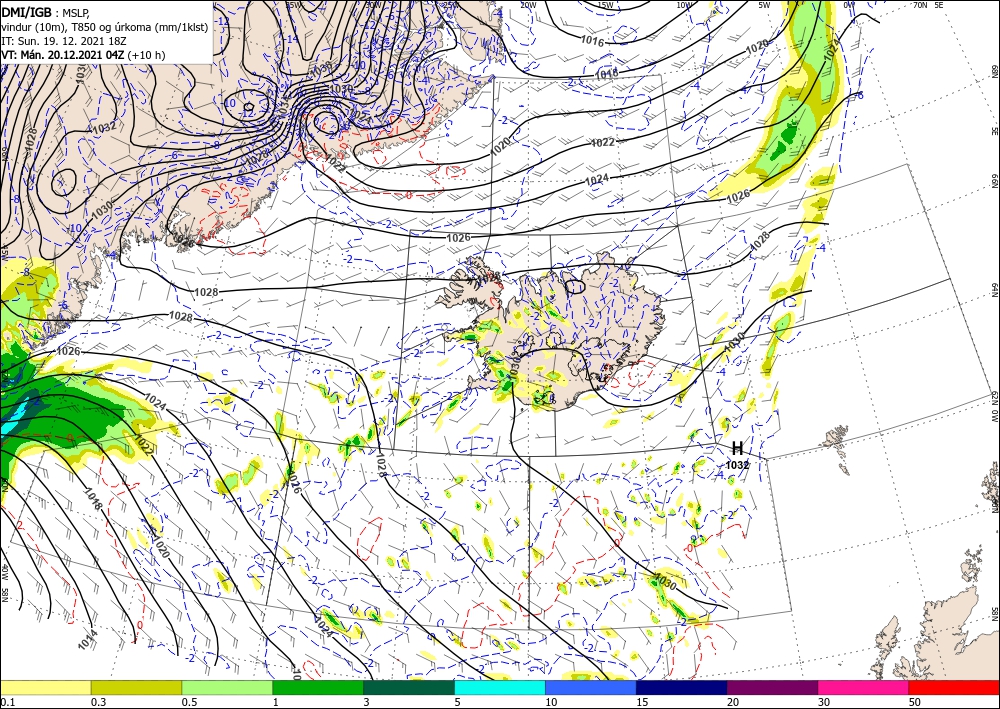The height and width of the screenshot is (709, 1000).
Task: Click the light green 0.5–1 legend swatch
Action: [227, 687]
